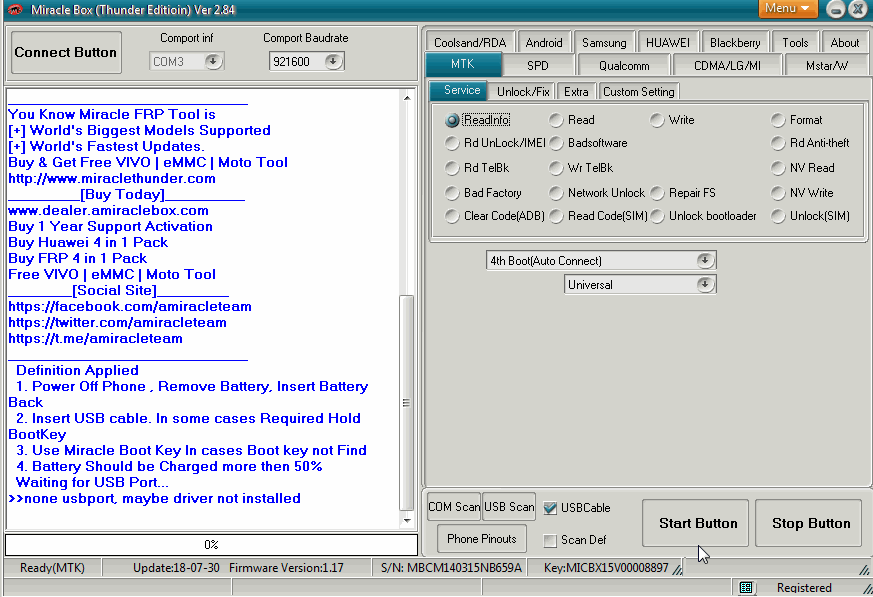Click the t.me/amiracleteam link text
This screenshot has width=873, height=597.
(95, 339)
